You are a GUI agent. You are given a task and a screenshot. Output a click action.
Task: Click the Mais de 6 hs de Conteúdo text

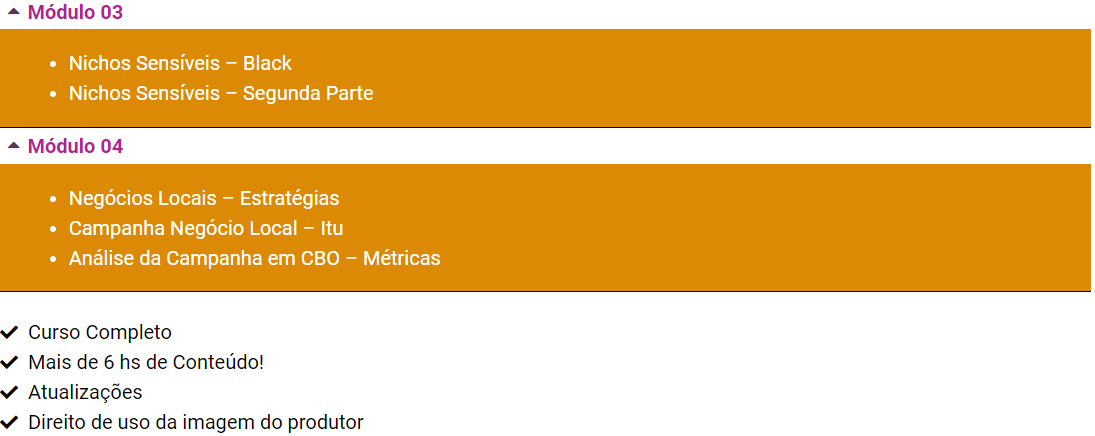(146, 362)
